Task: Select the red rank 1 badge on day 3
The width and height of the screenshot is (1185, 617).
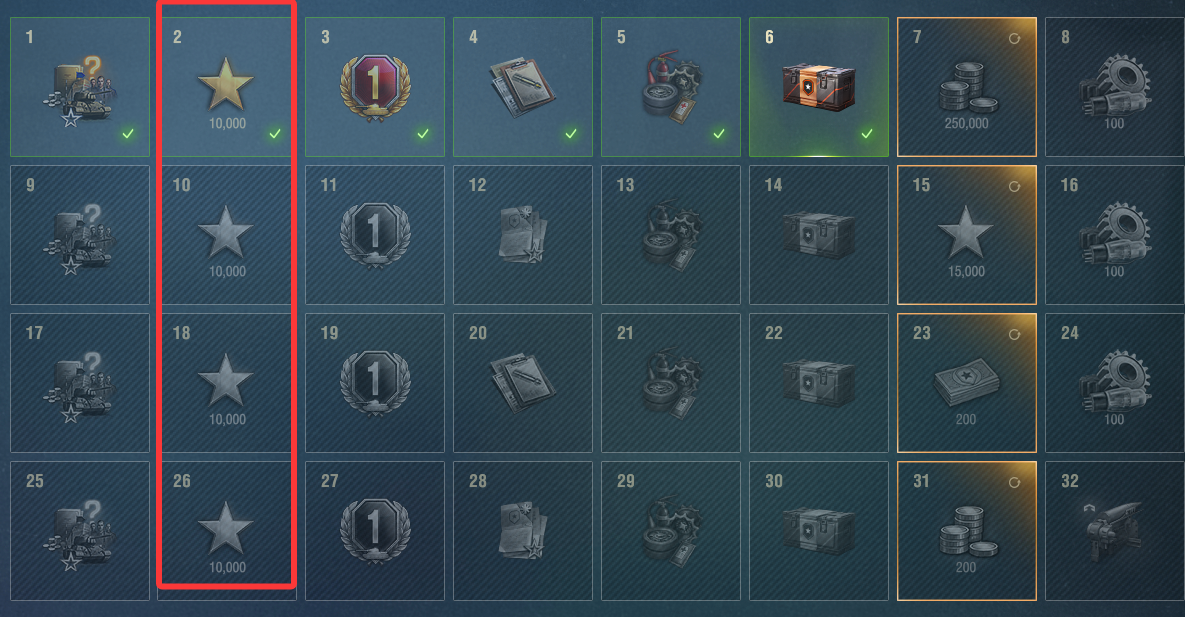Action: (x=374, y=87)
